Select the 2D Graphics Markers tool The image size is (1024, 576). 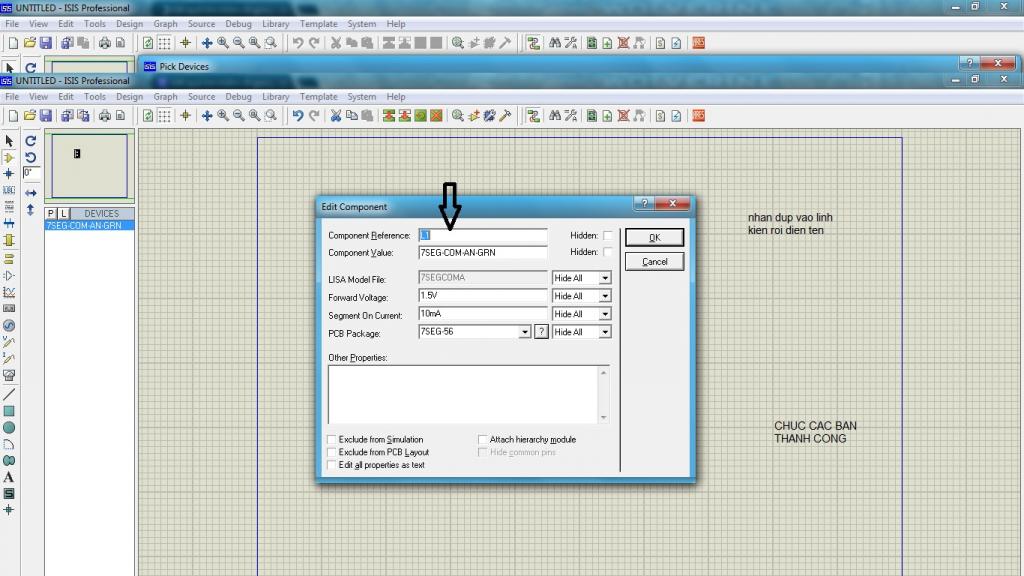coord(8,510)
